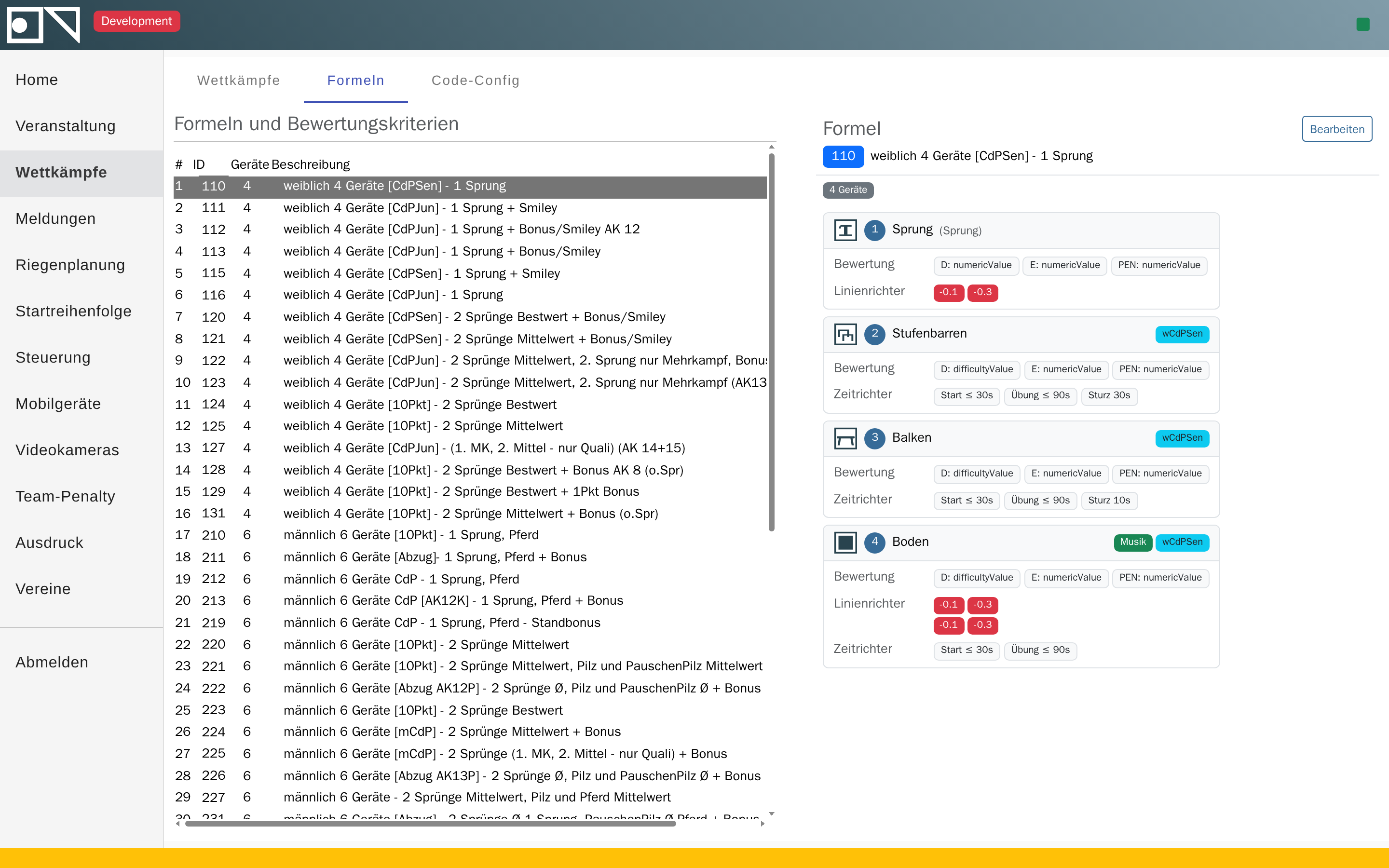
Task: Select formula row 110 CdPSen 1 Sprung
Action: tap(470, 187)
